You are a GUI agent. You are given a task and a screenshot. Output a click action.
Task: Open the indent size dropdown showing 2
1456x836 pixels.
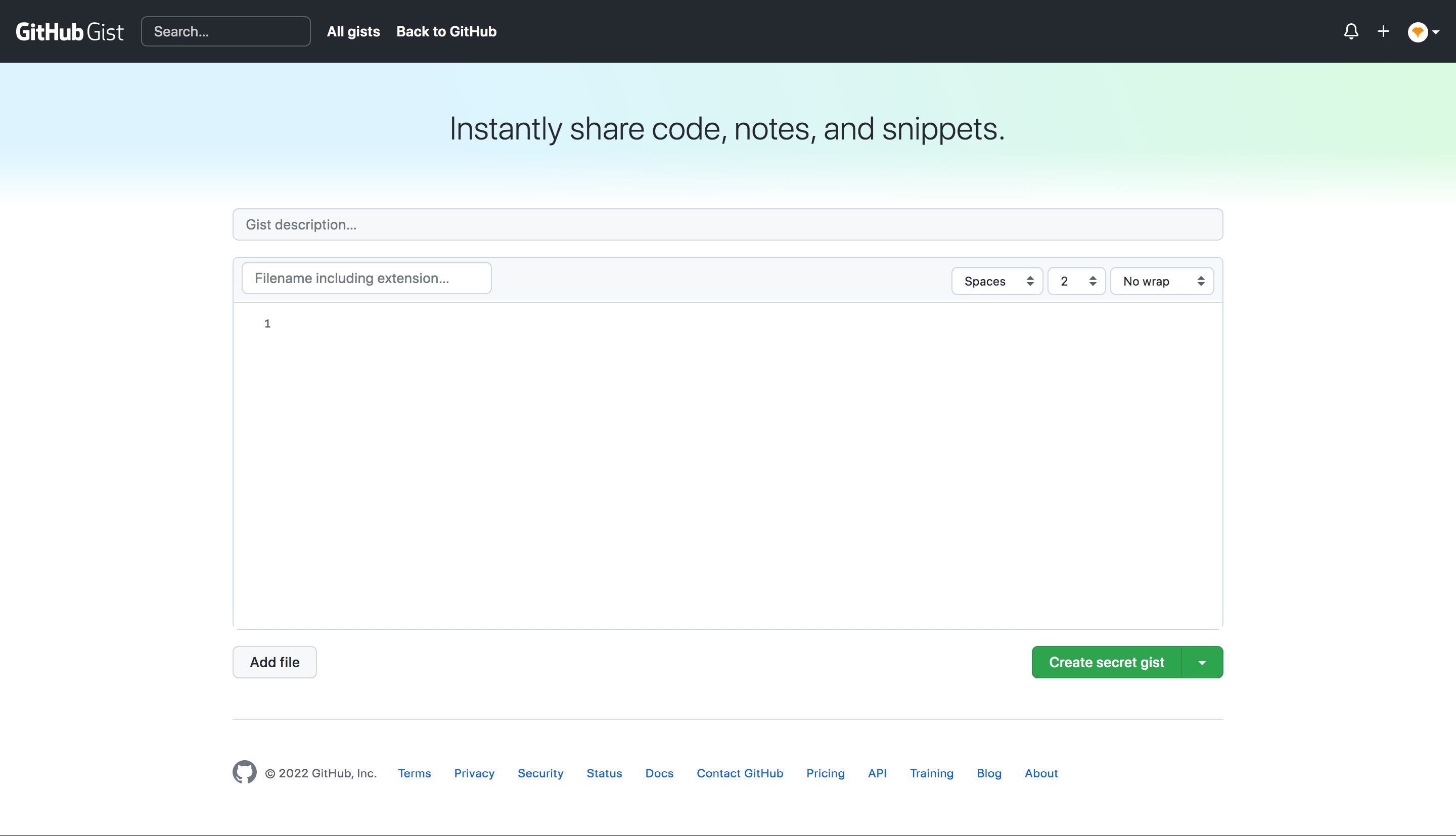point(1076,282)
